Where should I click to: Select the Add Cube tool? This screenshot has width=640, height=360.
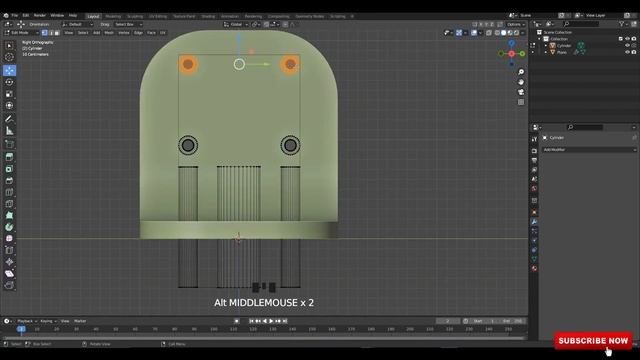point(9,144)
